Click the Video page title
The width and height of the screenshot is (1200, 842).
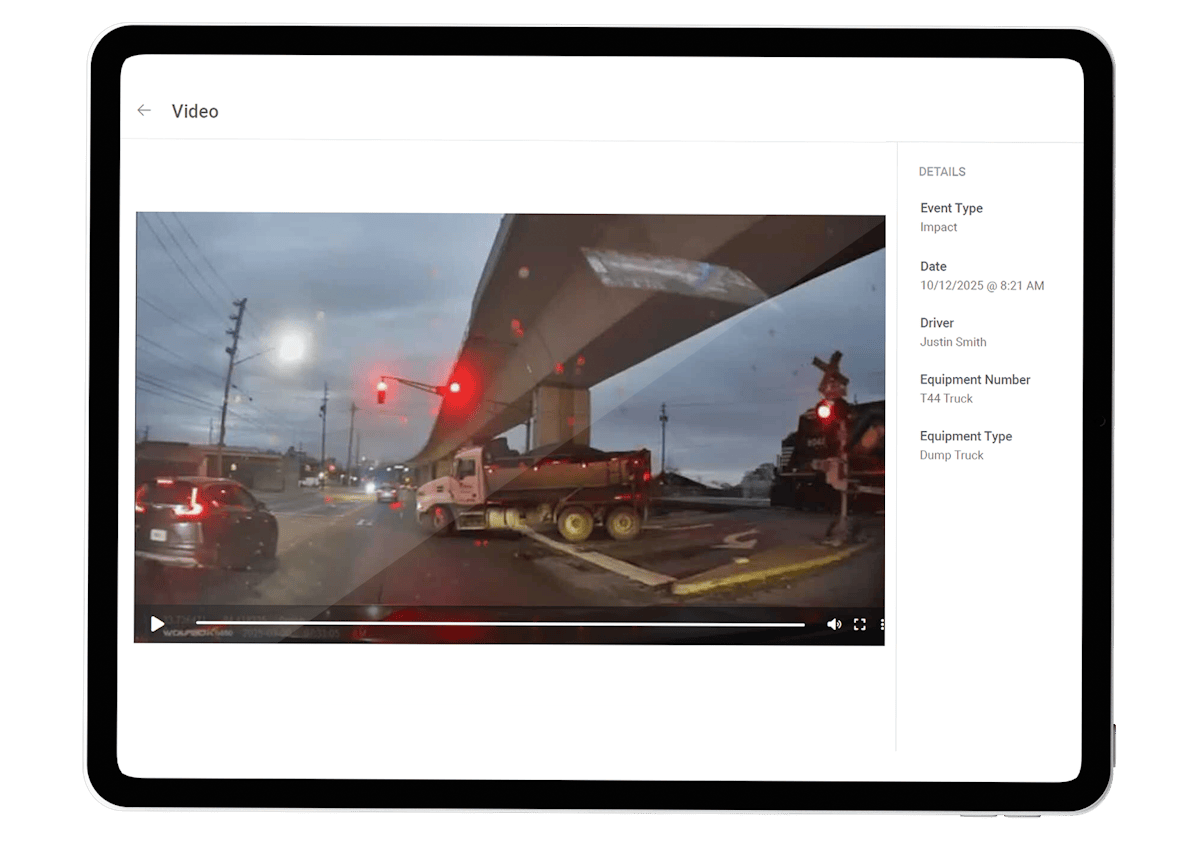pyautogui.click(x=195, y=111)
